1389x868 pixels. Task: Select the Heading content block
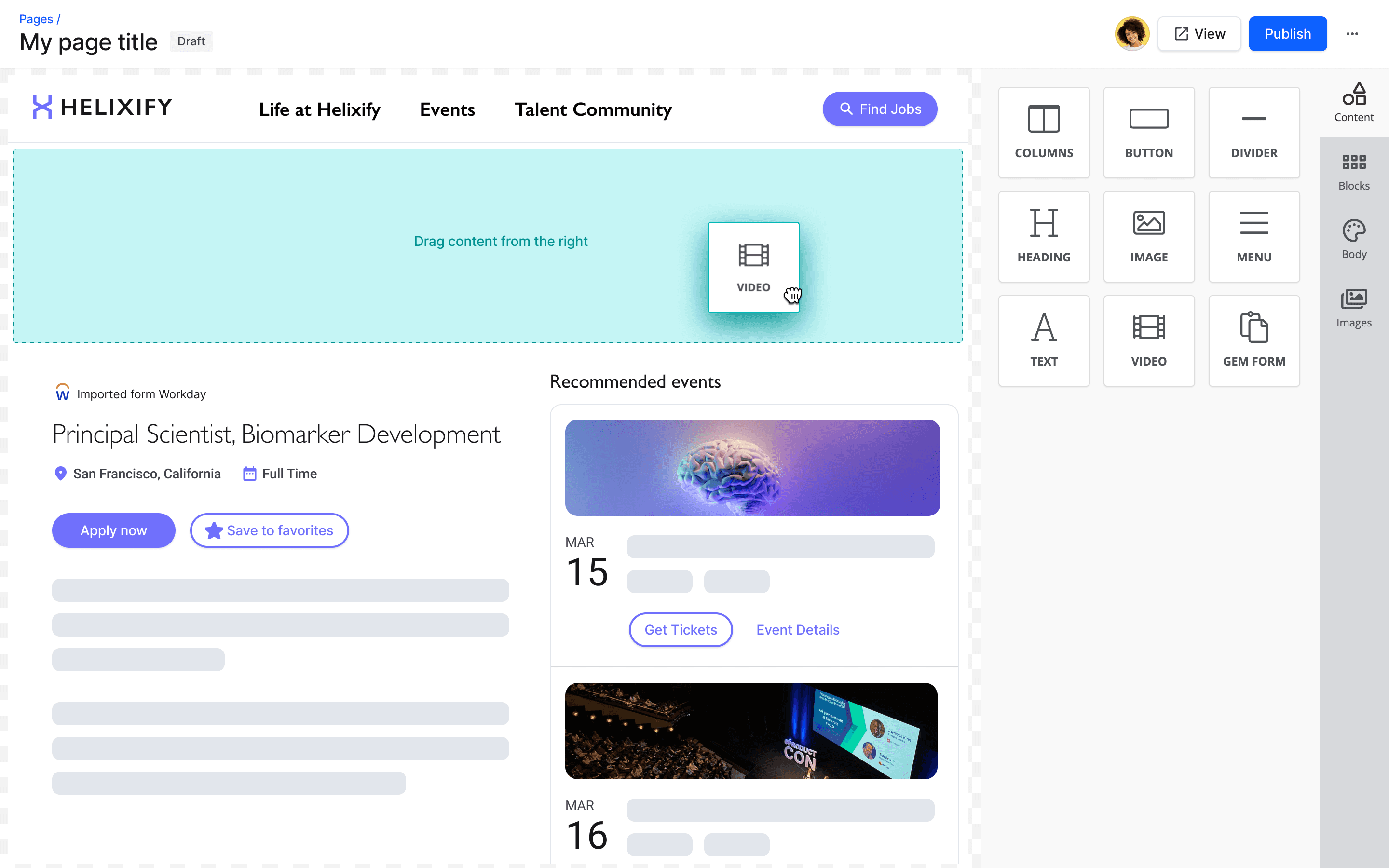(x=1044, y=236)
